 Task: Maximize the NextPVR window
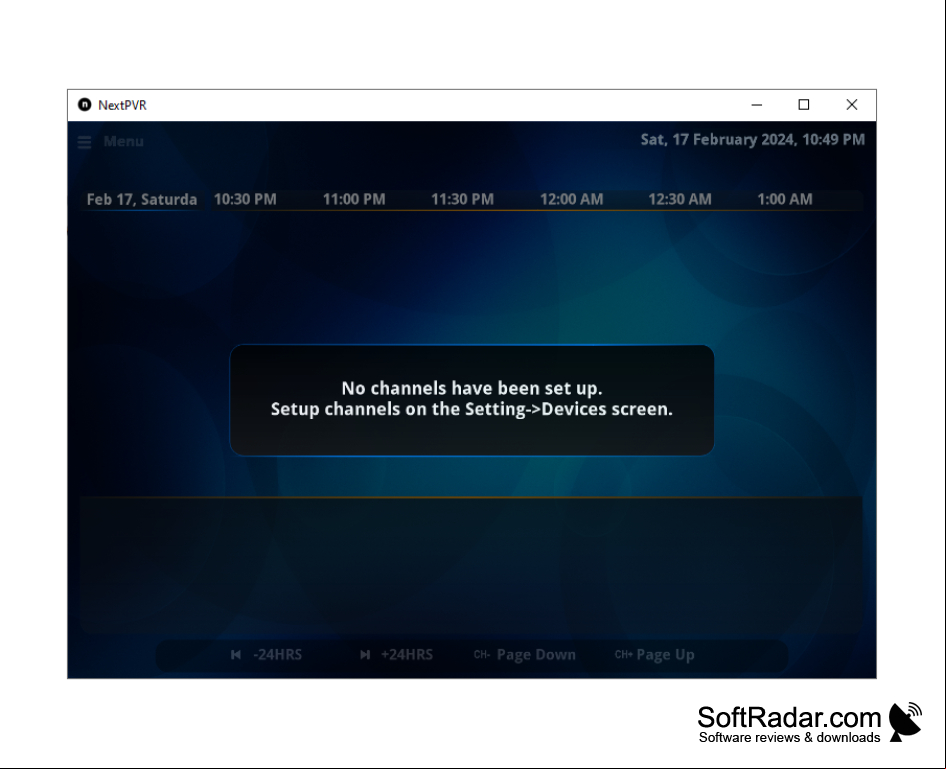click(x=804, y=105)
